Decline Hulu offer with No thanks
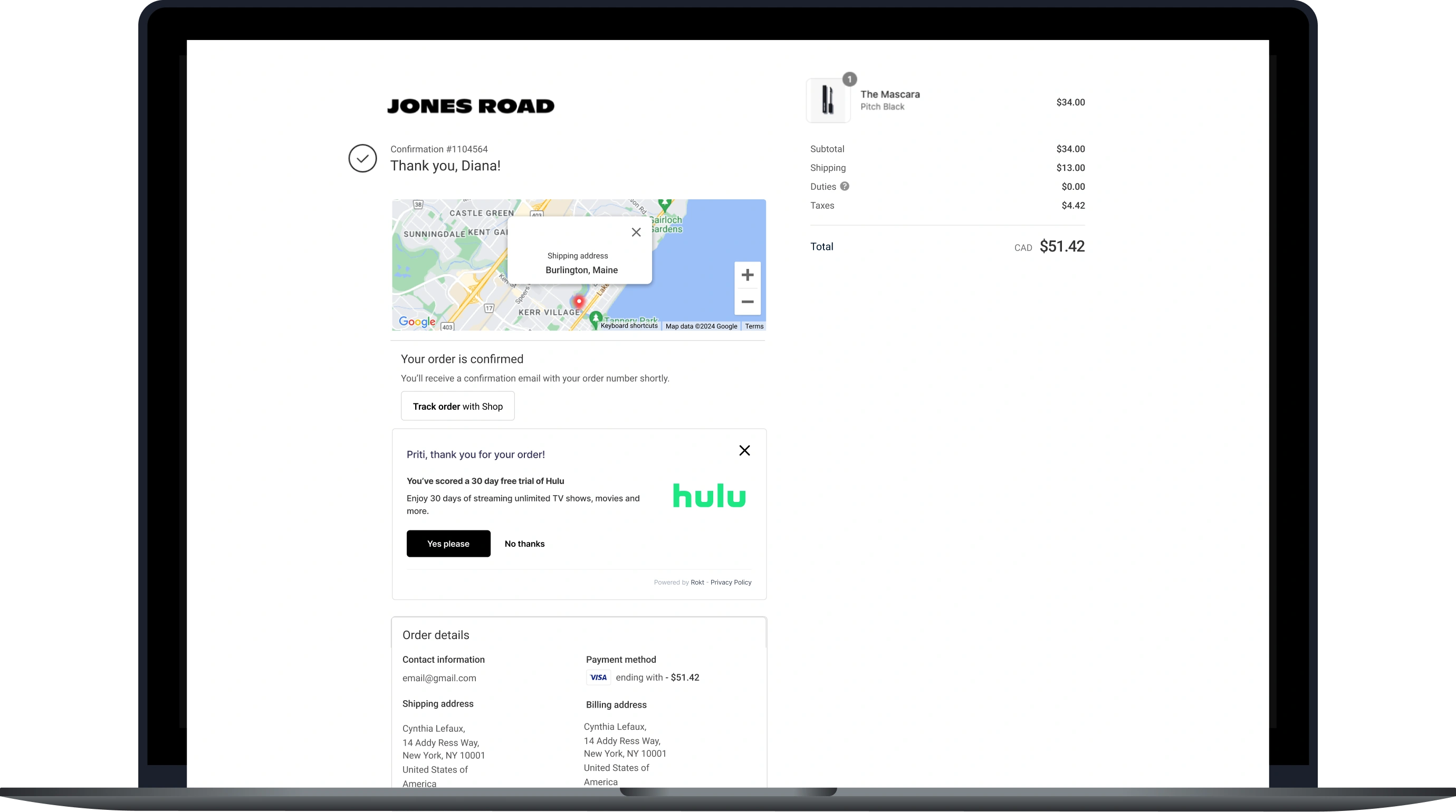The image size is (1456, 812). (524, 544)
